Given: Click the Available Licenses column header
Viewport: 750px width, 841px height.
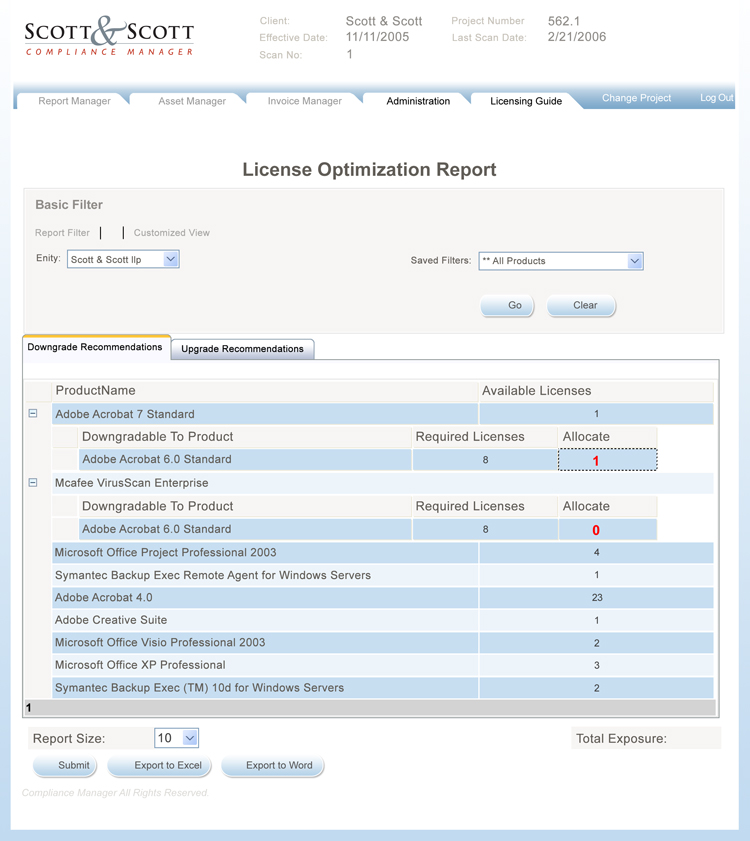Looking at the screenshot, I should coord(596,390).
